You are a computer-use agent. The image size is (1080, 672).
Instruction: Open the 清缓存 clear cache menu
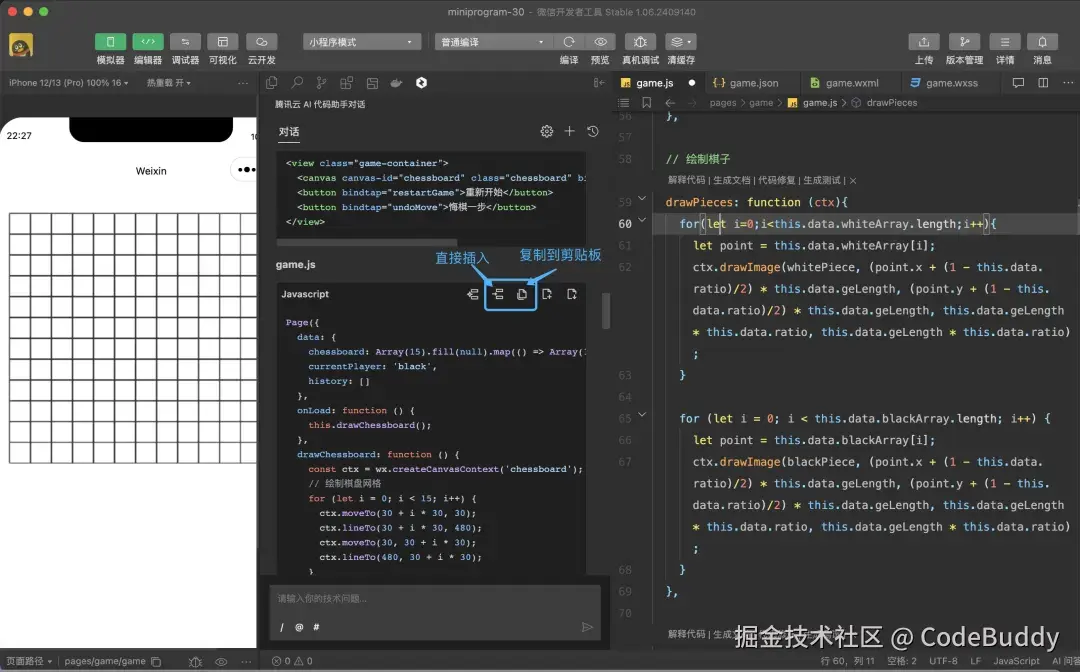(681, 42)
